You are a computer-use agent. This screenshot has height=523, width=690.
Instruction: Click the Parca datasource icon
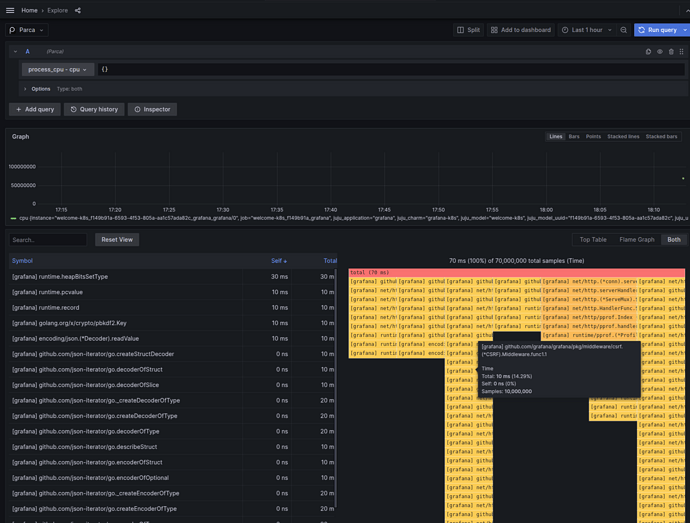[x=12, y=30]
